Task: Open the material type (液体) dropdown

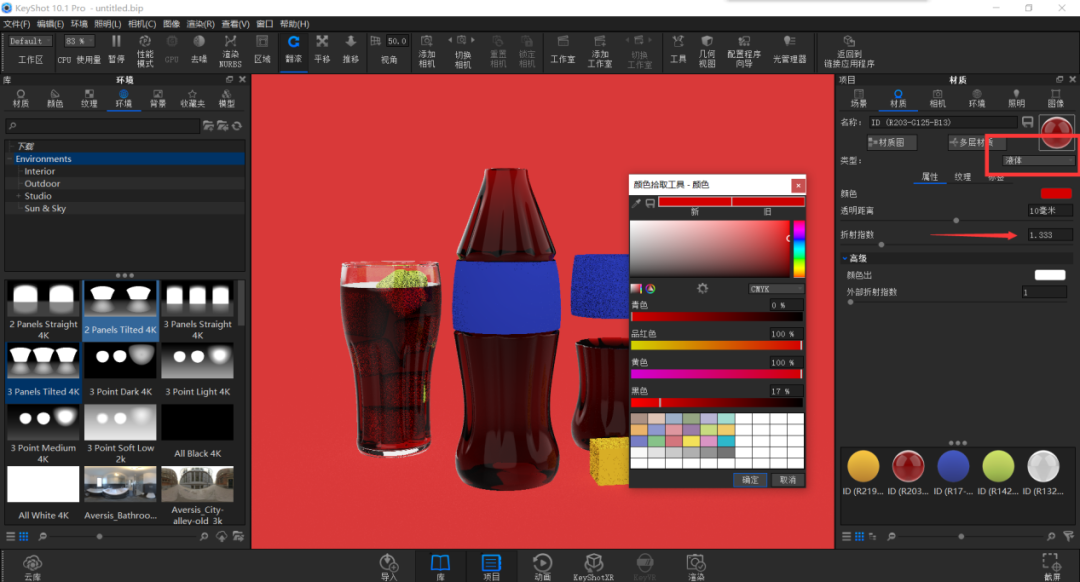Action: tap(1037, 160)
